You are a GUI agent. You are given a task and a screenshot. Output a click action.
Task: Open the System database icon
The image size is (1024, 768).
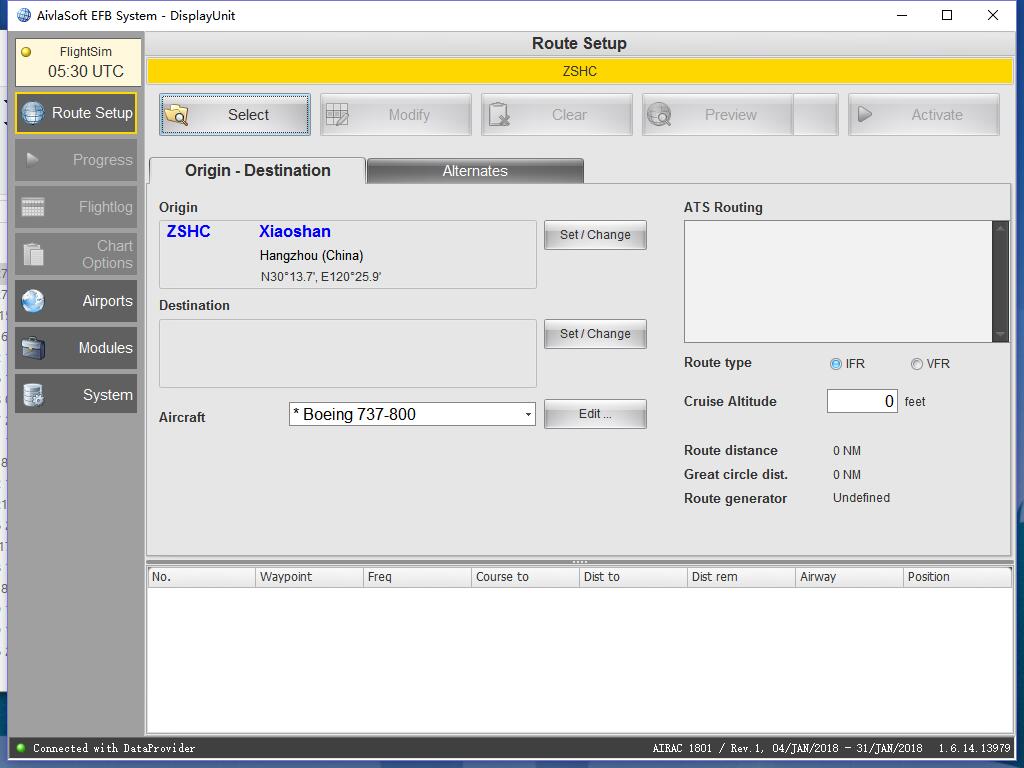pos(33,395)
